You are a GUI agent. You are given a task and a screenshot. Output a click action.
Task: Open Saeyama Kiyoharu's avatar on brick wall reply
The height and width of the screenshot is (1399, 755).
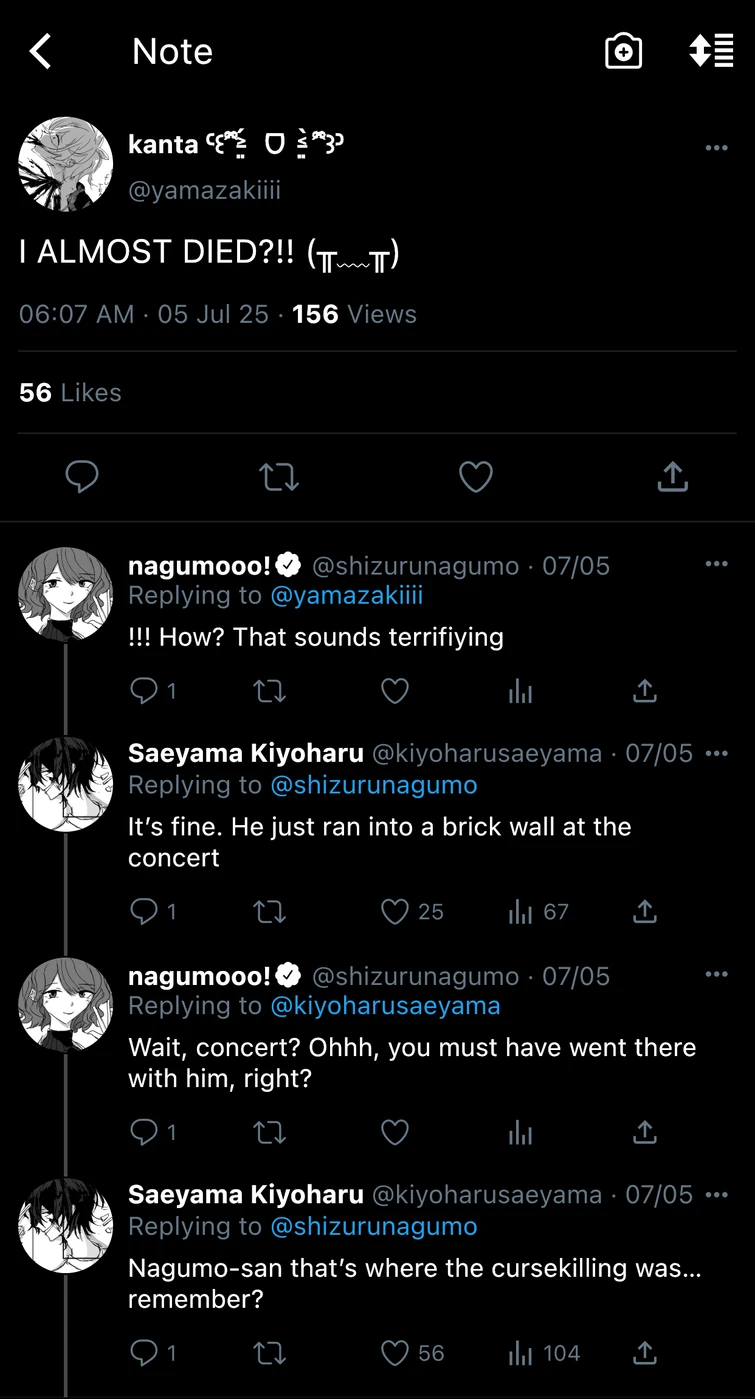[65, 784]
